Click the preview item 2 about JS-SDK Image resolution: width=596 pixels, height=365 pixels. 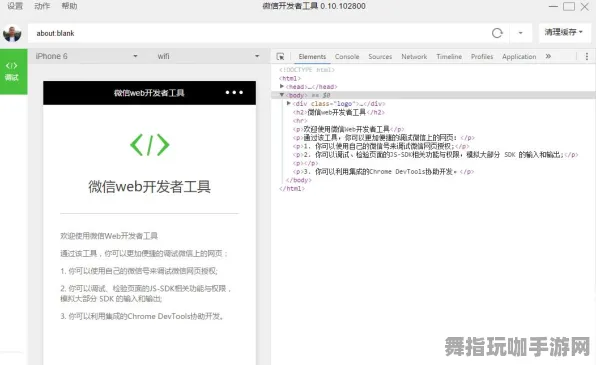[146, 293]
